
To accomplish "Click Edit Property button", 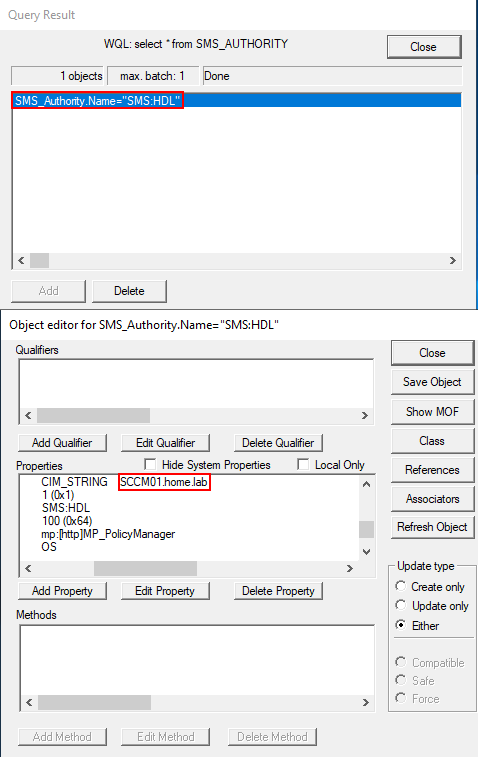I will [x=165, y=591].
